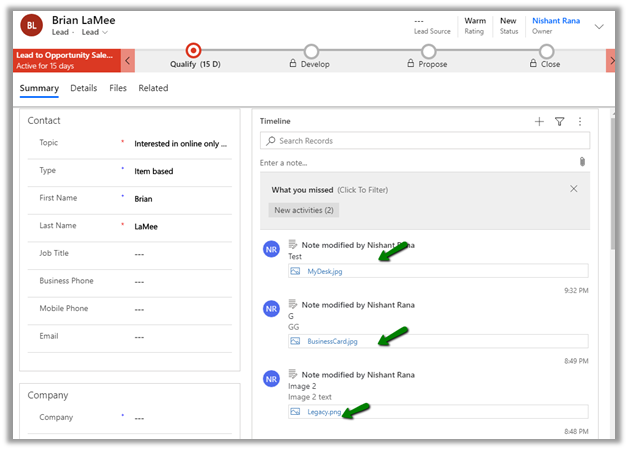Click the paperclip attachment icon
The image size is (628, 450).
[x=582, y=162]
